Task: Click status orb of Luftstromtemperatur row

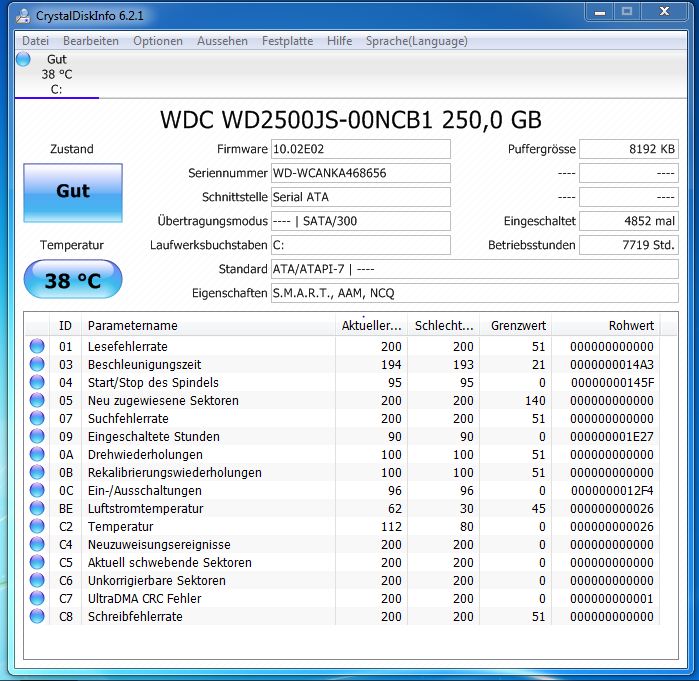Action: coord(37,508)
